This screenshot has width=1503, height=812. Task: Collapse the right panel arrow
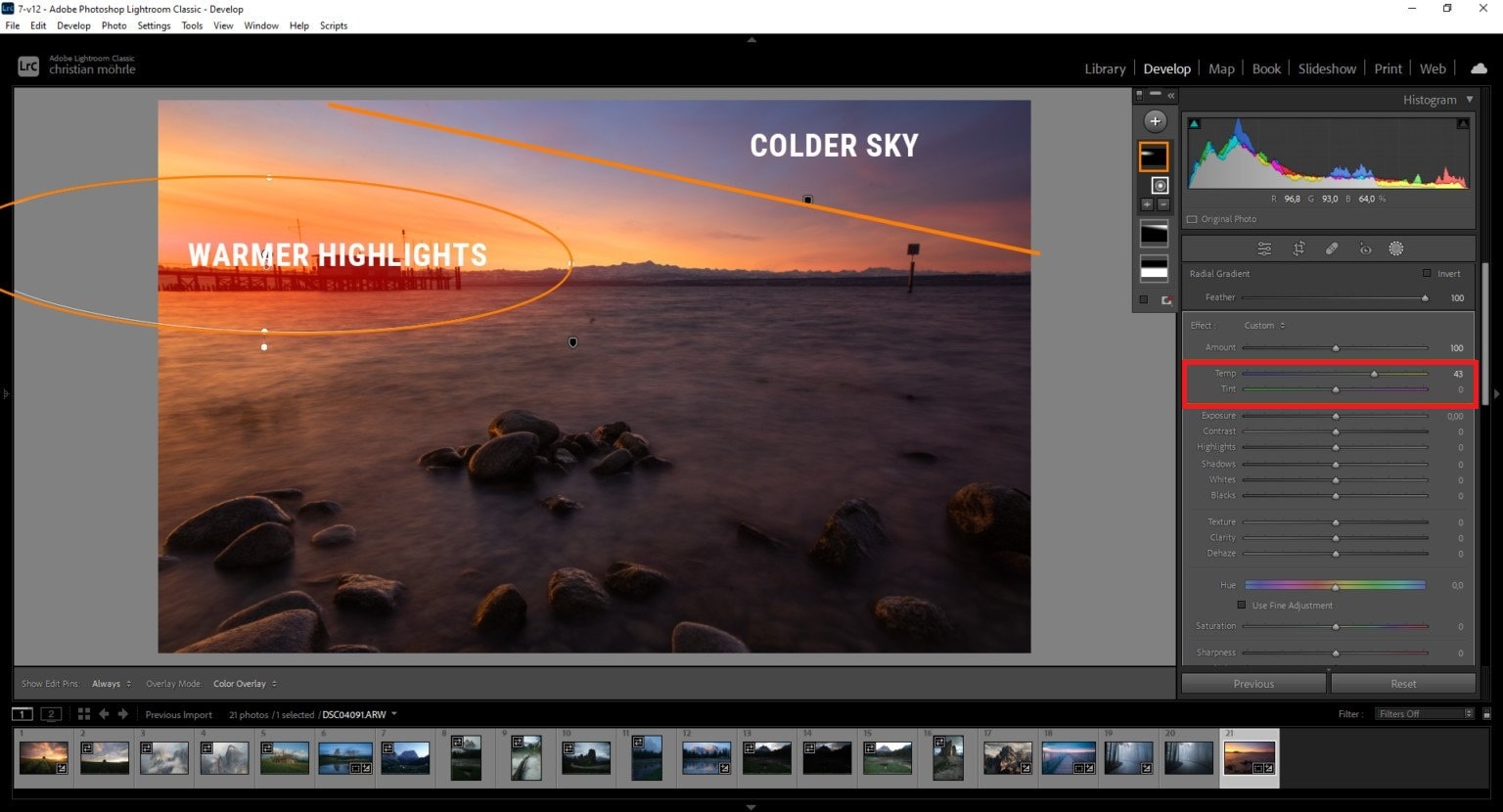[x=1497, y=393]
